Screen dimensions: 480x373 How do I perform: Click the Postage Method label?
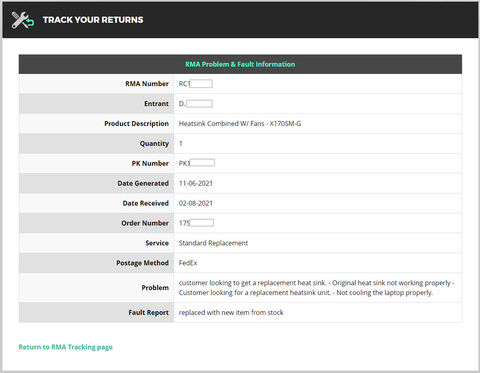click(x=142, y=263)
